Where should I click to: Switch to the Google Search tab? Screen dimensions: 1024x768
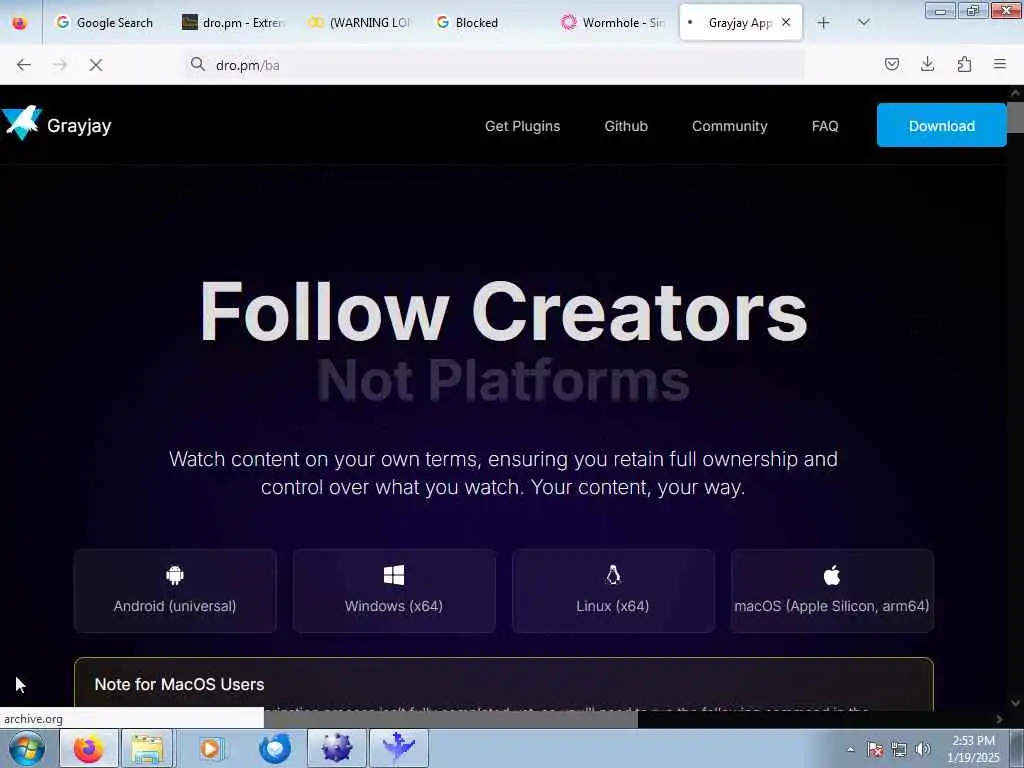coord(104,23)
